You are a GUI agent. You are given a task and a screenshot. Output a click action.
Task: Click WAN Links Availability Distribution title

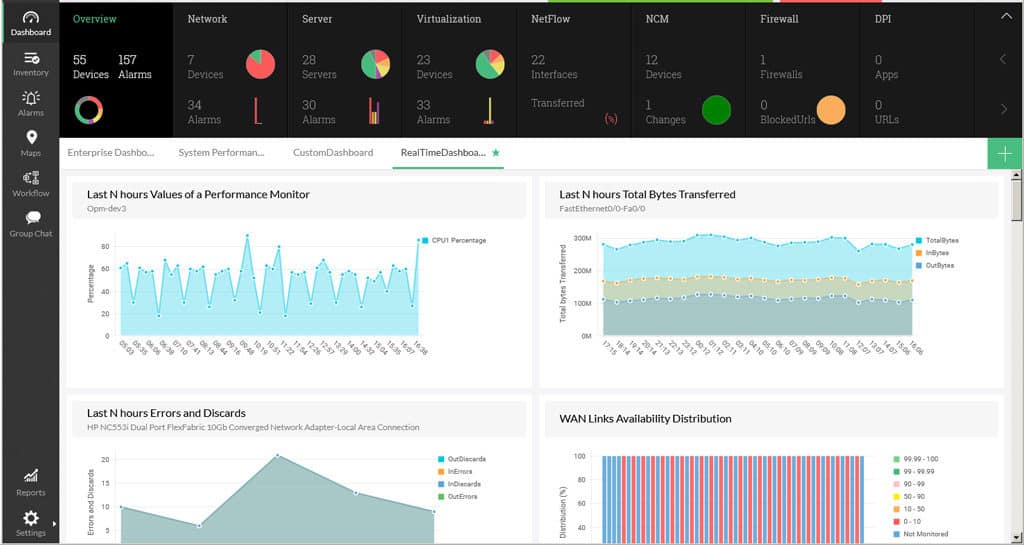coord(645,419)
